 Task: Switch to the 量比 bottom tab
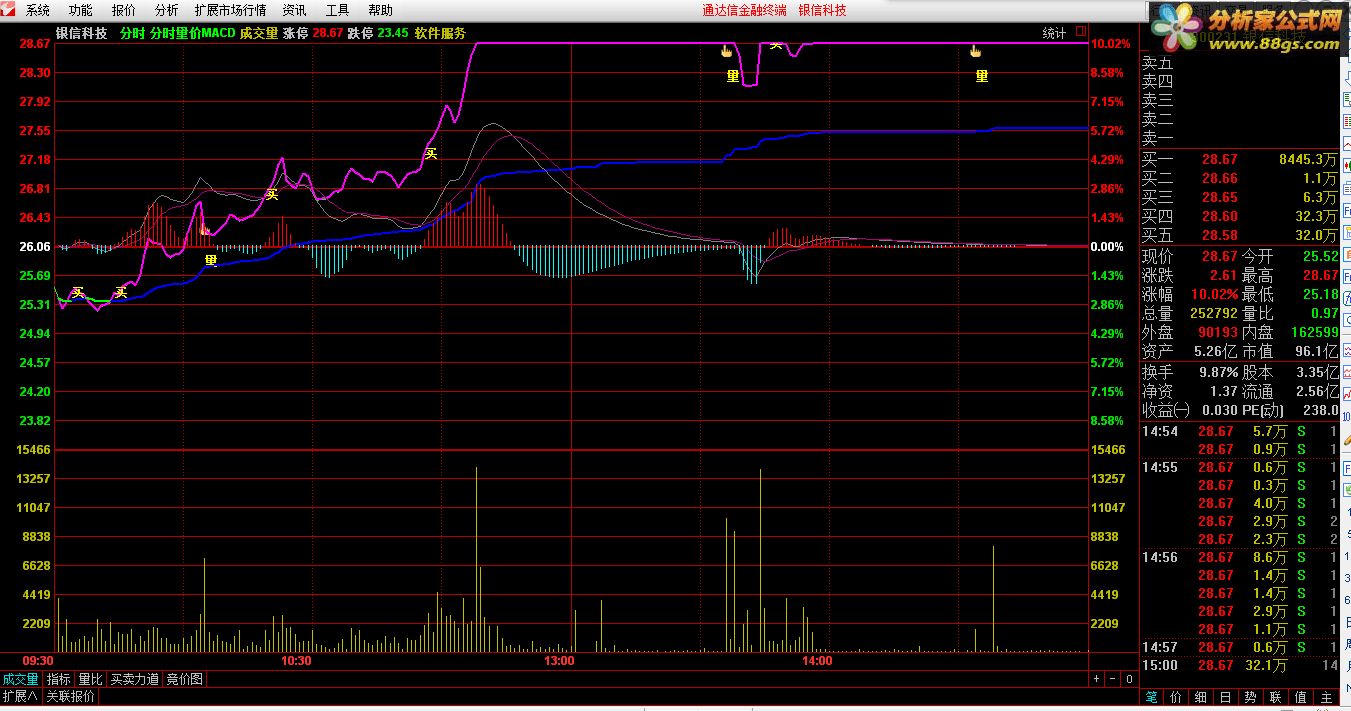pos(91,679)
